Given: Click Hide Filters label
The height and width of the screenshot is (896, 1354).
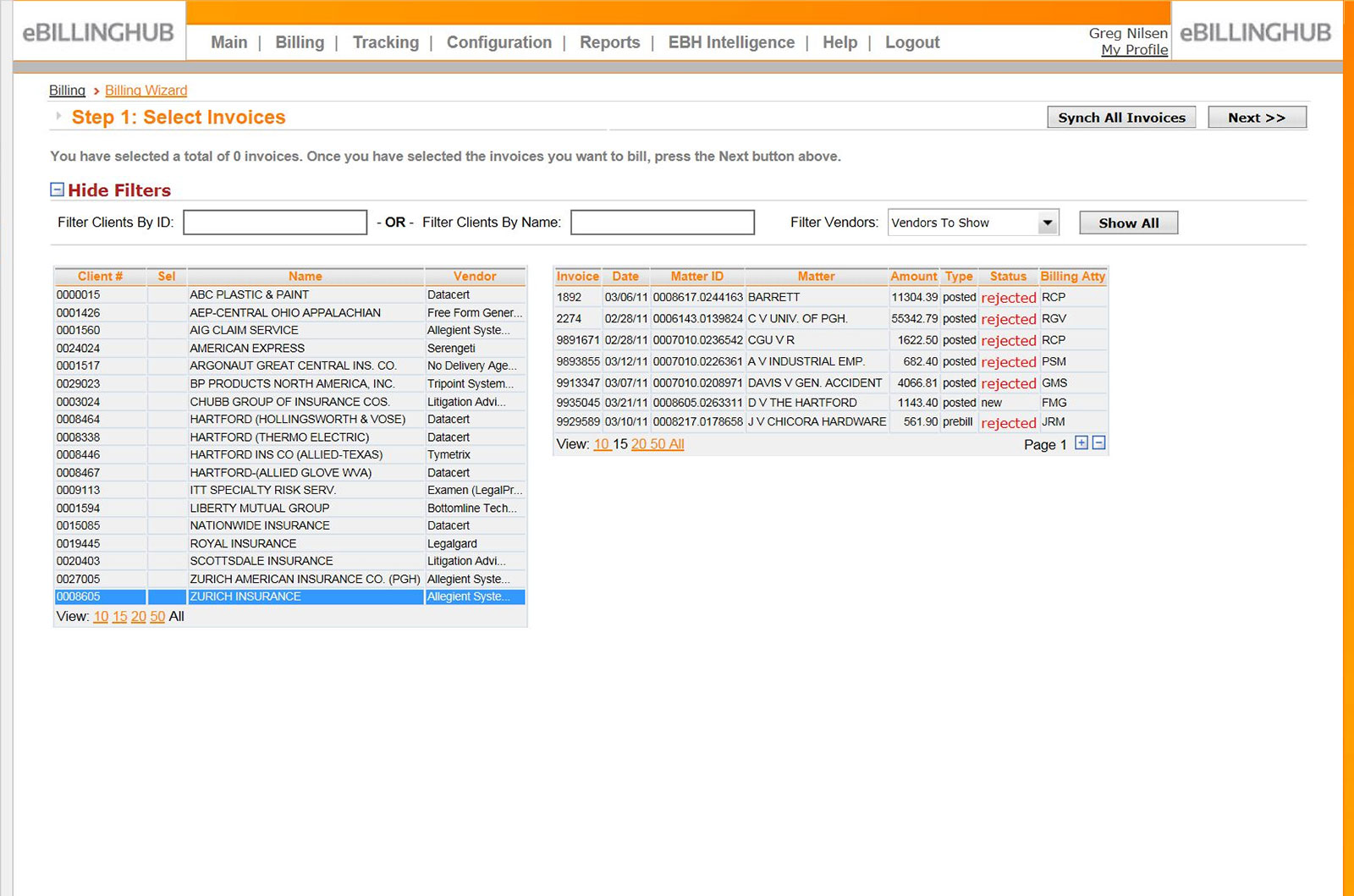Looking at the screenshot, I should pyautogui.click(x=119, y=190).
